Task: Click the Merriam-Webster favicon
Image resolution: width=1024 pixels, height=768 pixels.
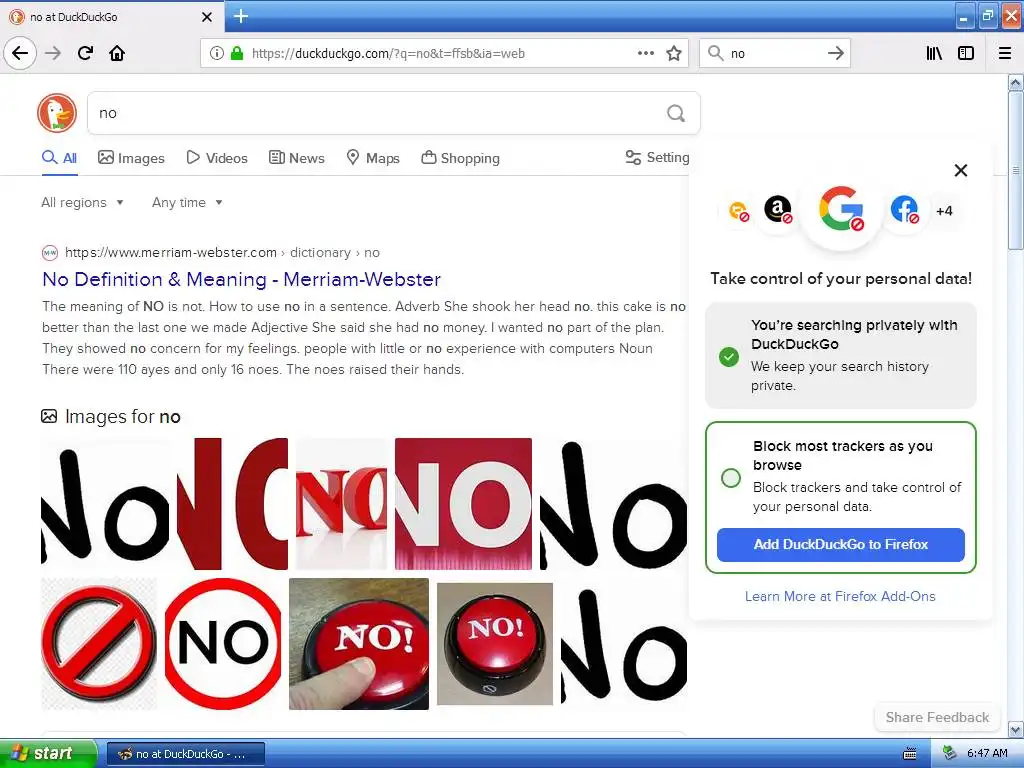Action: 50,253
